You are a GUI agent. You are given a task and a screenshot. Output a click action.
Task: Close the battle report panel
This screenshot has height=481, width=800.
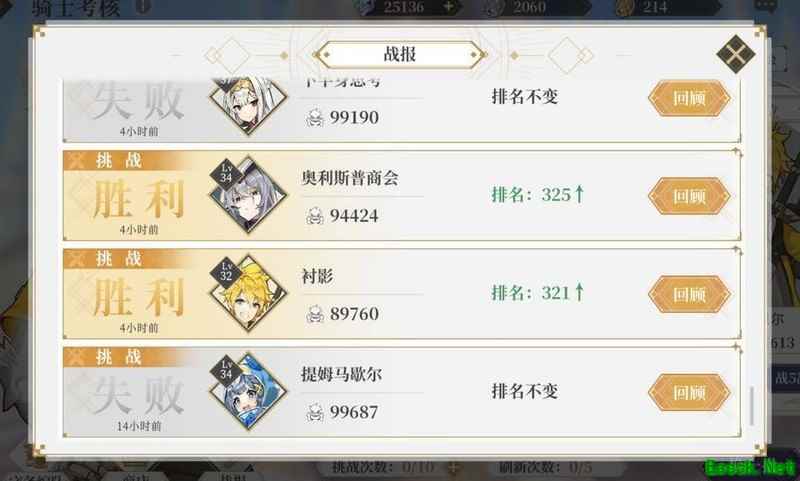(x=735, y=54)
